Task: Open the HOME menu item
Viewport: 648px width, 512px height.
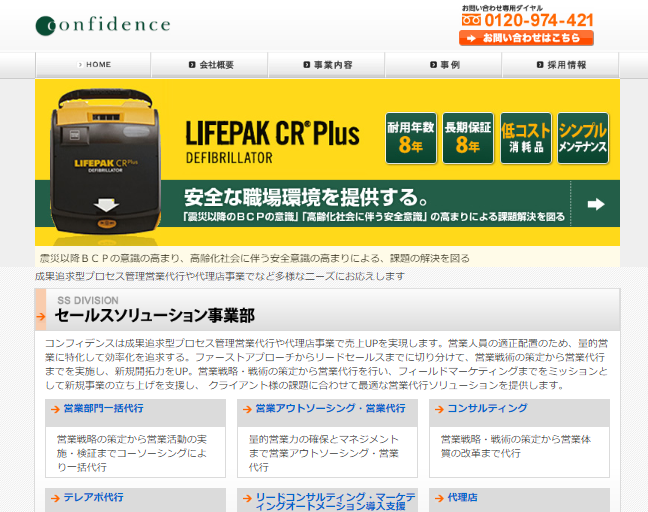Action: point(93,65)
